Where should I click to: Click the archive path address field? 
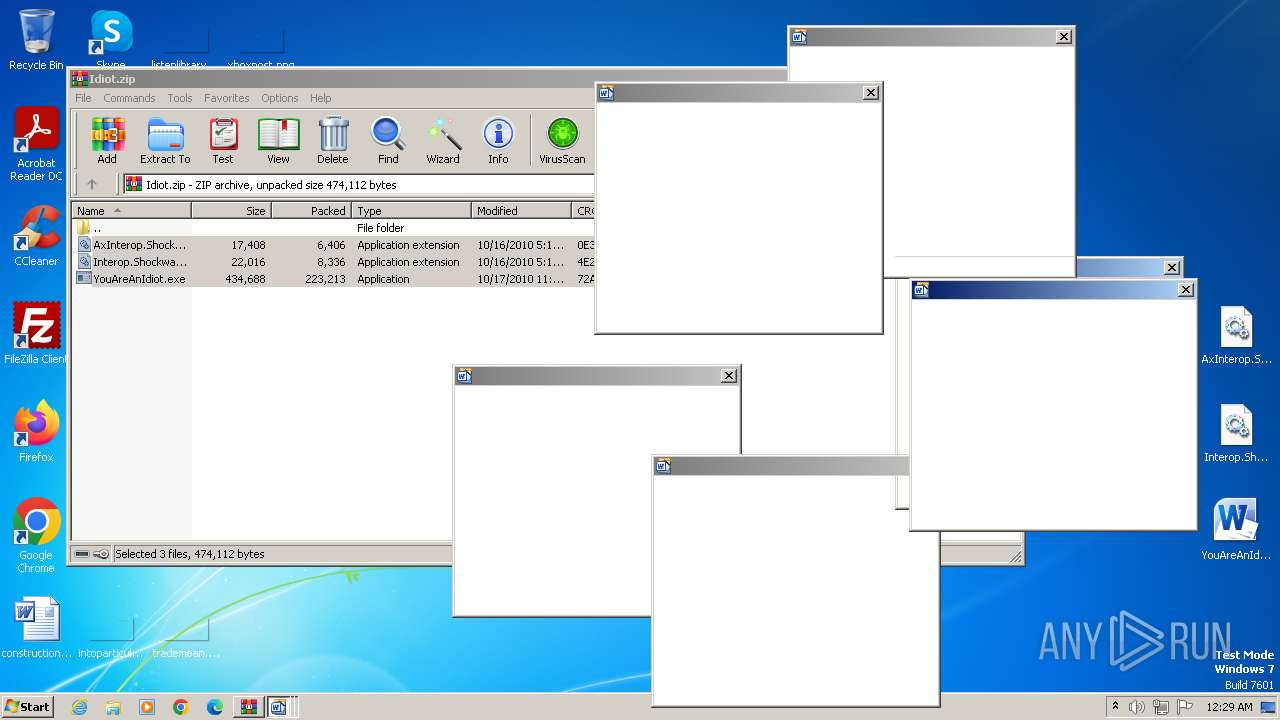358,184
